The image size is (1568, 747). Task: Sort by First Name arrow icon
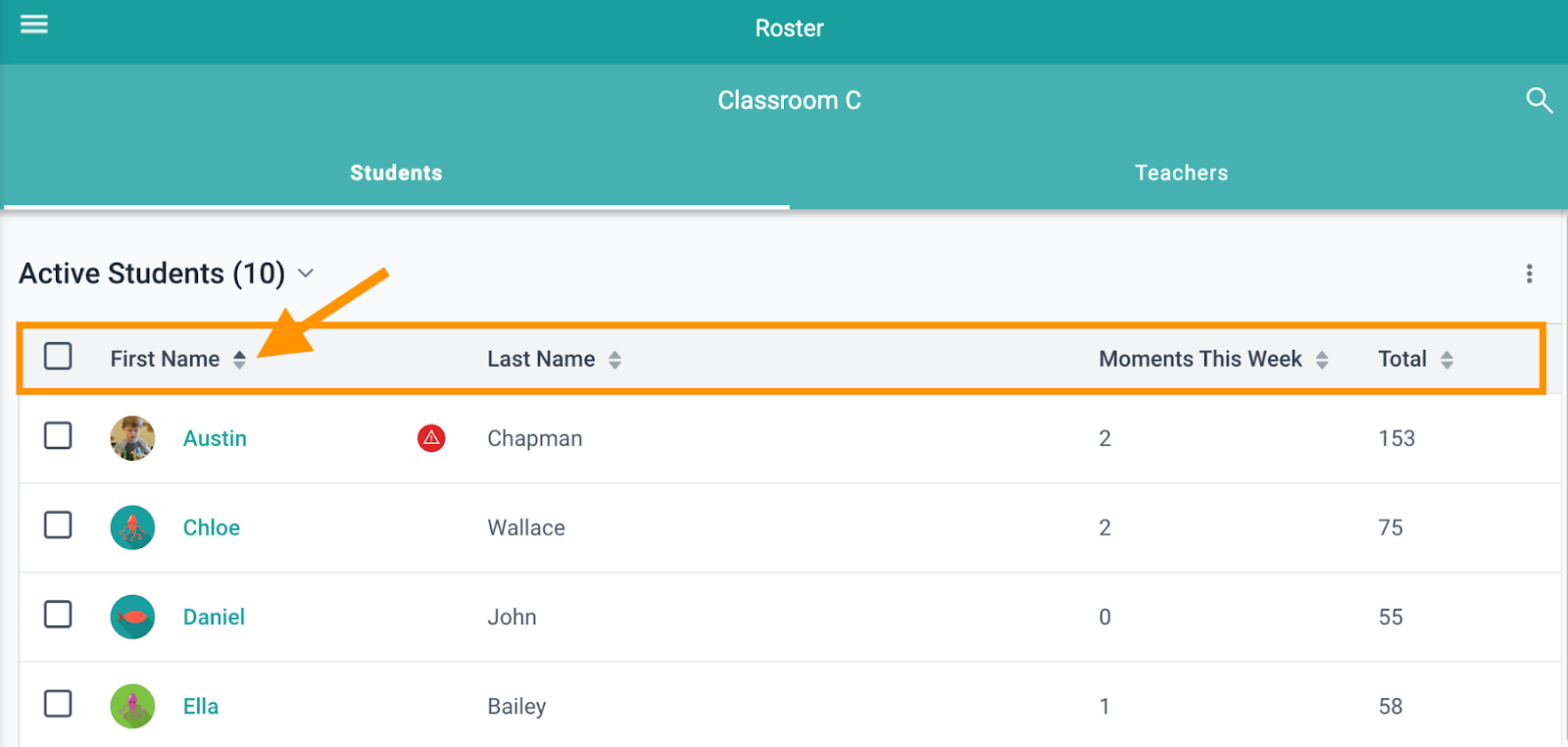tap(239, 360)
